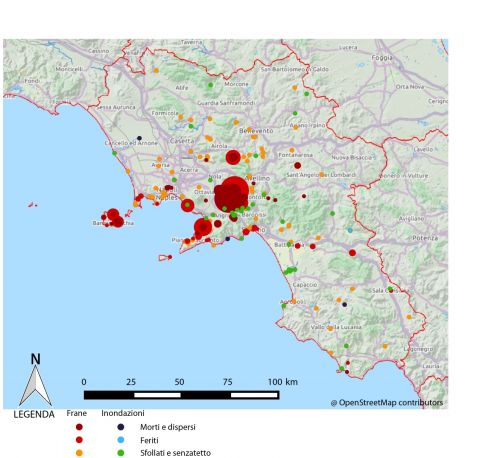Click the dark navy Inondazioni legend dot
Viewport: 500px width, 458px height.
click(121, 427)
